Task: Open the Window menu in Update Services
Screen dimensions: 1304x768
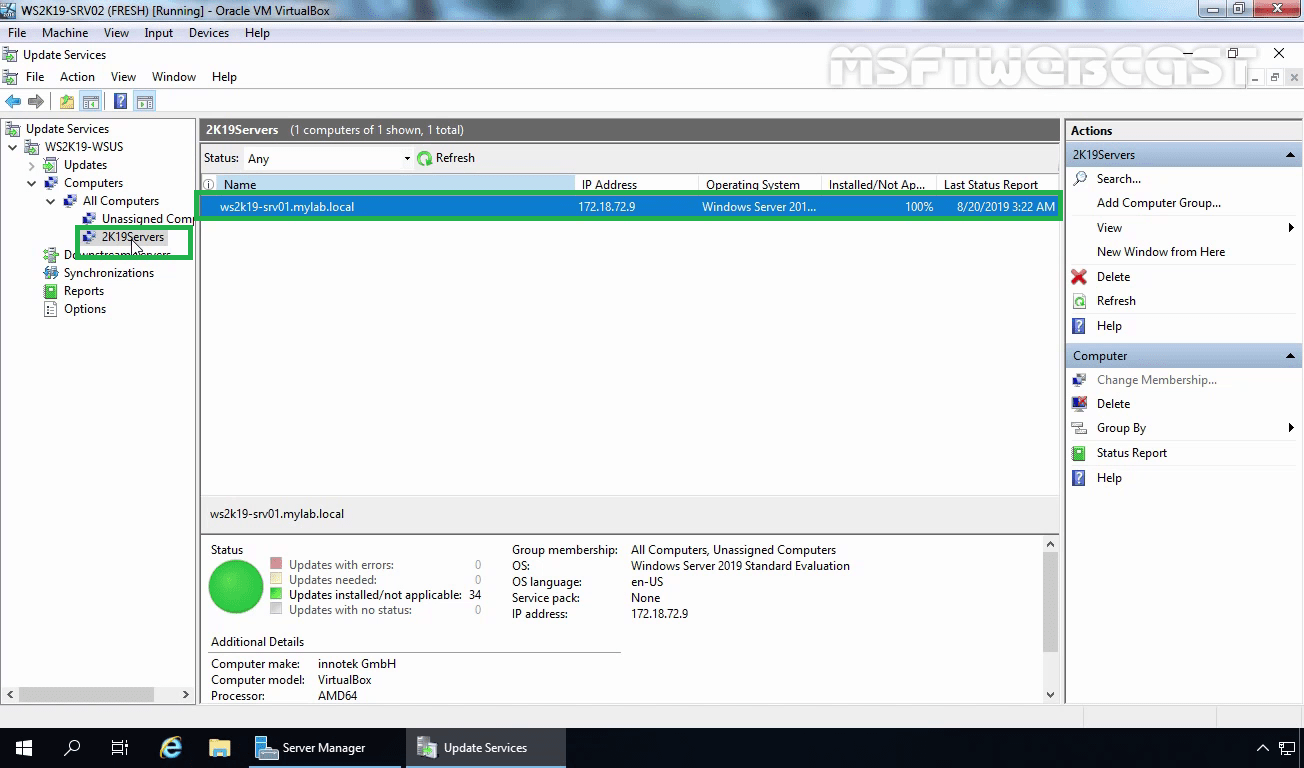Action: tap(174, 77)
